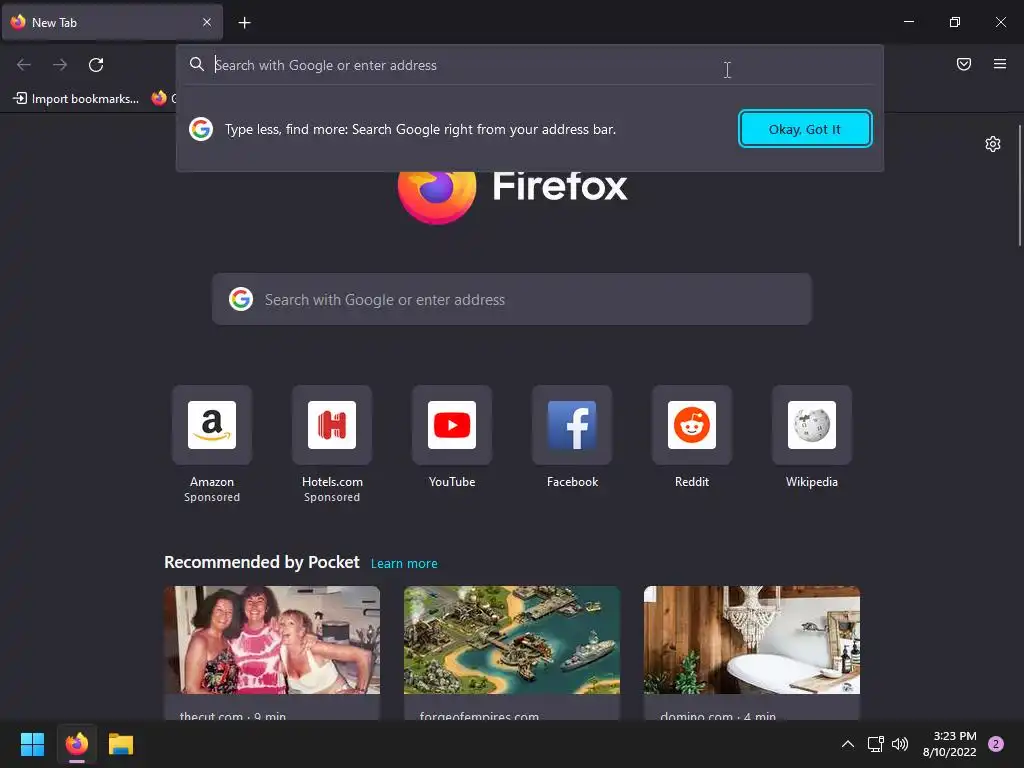Click the Recommended by Pocket heading
The width and height of the screenshot is (1024, 768).
[x=261, y=562]
